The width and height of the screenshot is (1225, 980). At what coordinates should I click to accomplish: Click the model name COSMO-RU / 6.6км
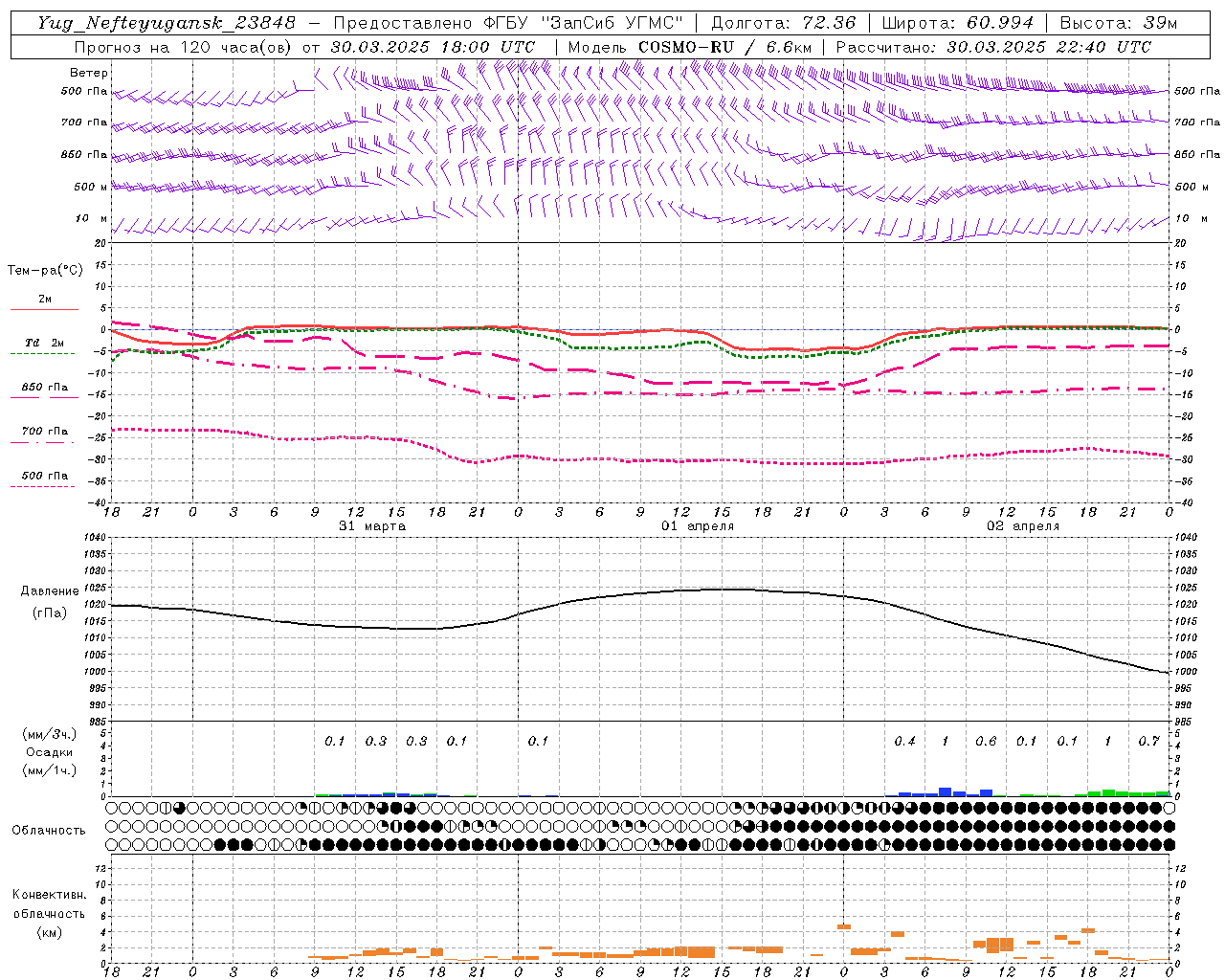tap(725, 47)
